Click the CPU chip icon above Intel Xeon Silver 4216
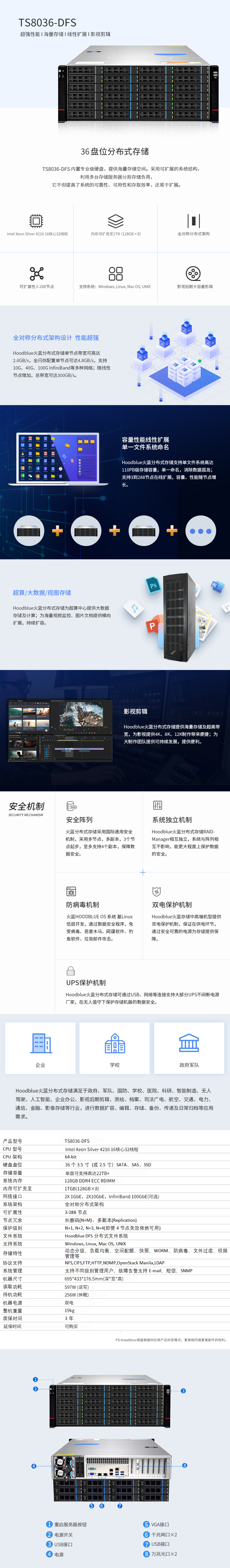 [x=37, y=220]
